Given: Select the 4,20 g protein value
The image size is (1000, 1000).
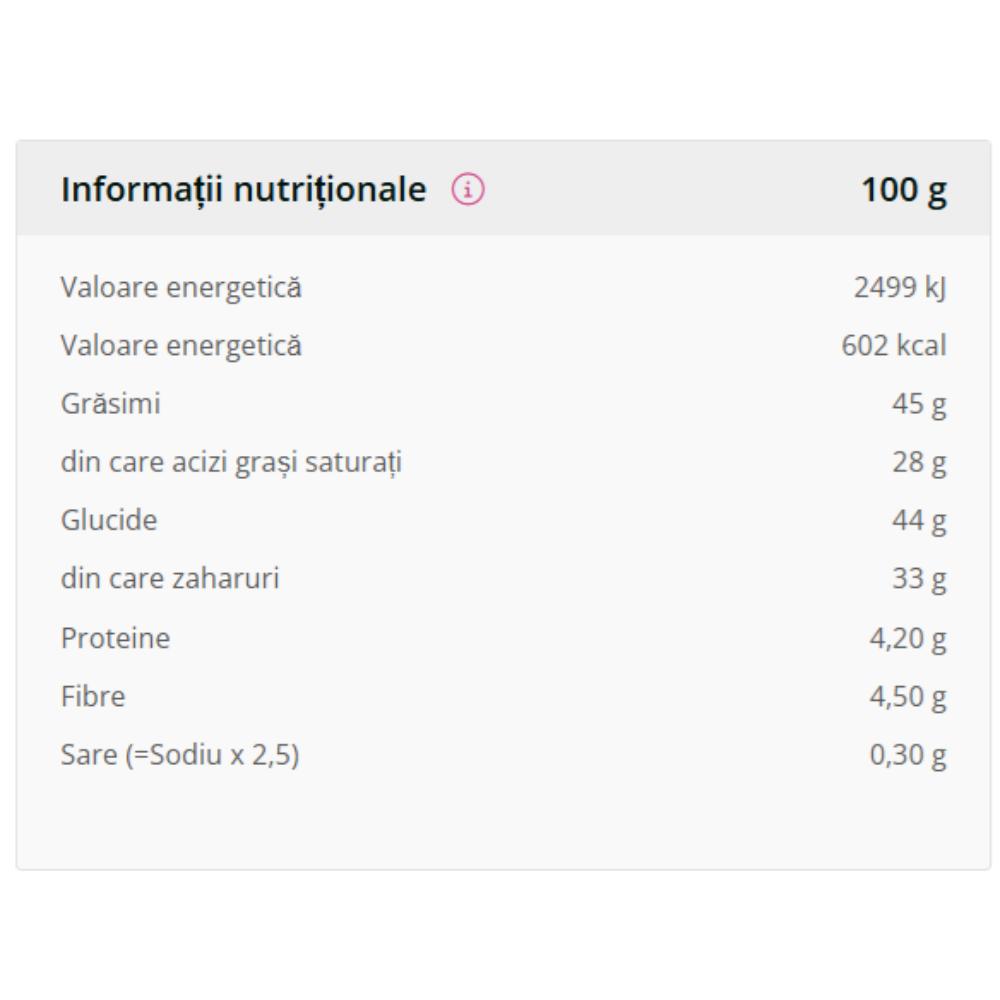Looking at the screenshot, I should [x=908, y=640].
